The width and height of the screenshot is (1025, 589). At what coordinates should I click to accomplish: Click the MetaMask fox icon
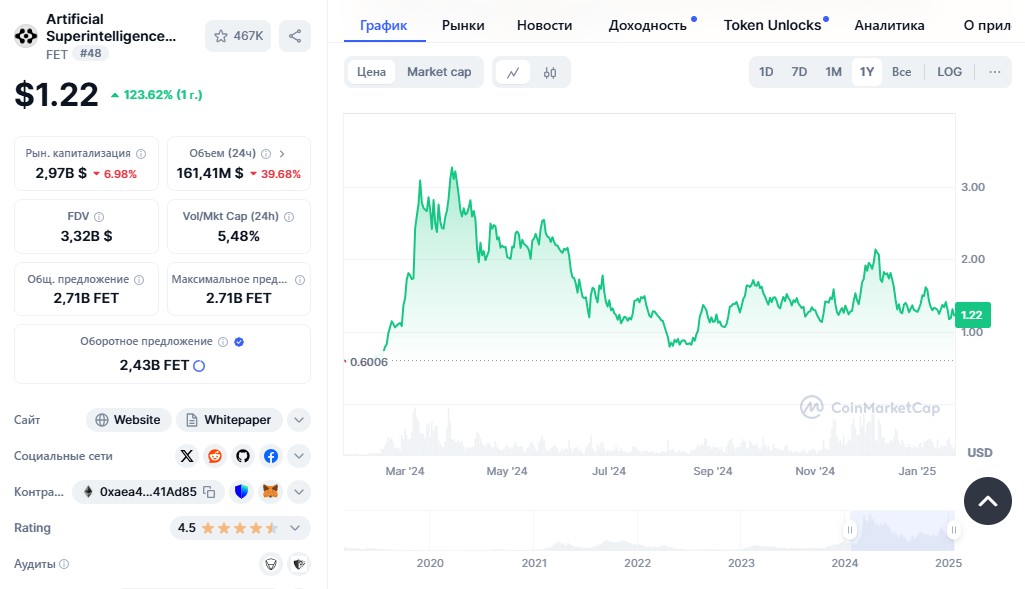(271, 492)
